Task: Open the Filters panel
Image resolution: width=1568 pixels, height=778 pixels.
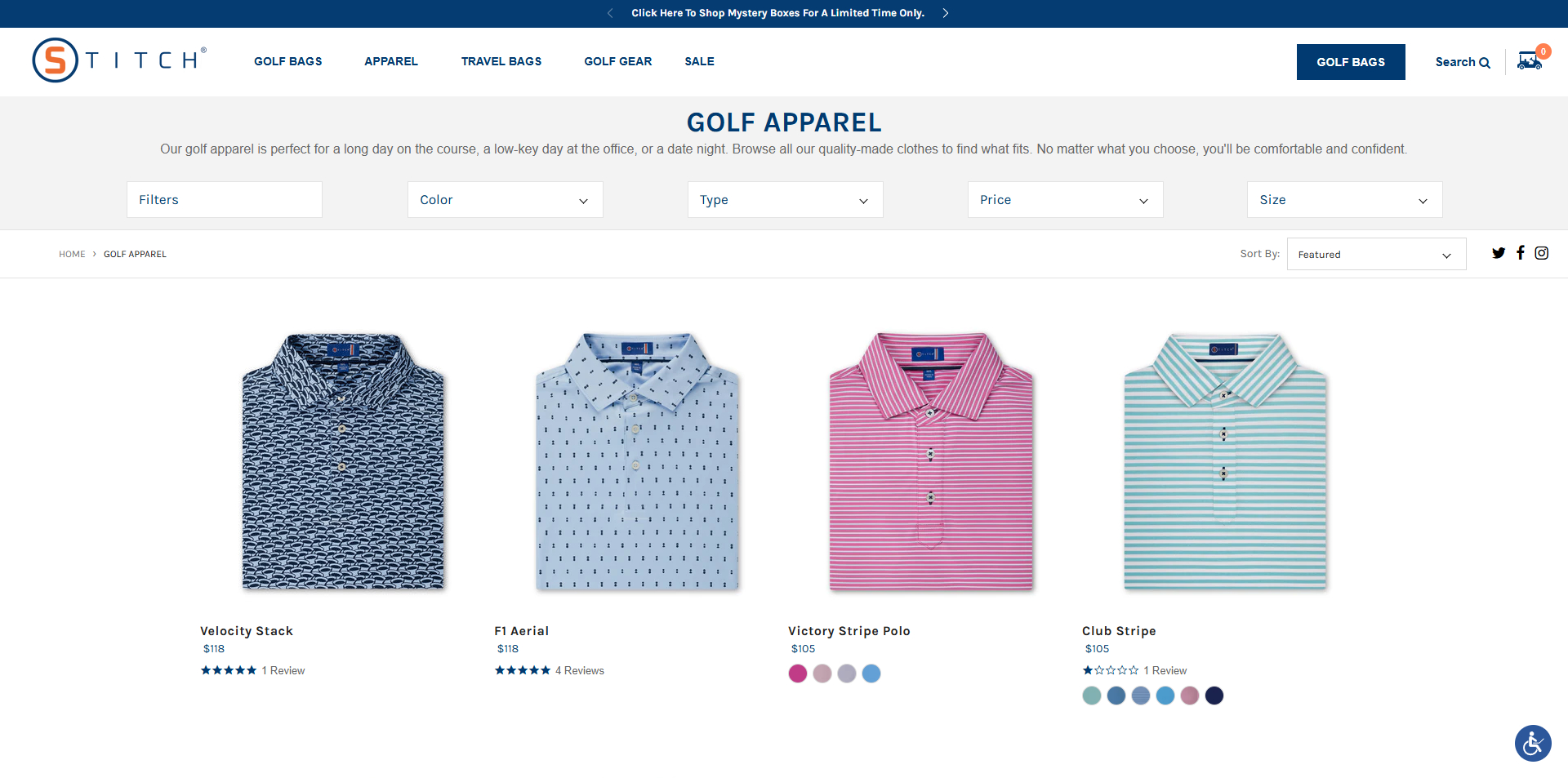Action: 224,199
